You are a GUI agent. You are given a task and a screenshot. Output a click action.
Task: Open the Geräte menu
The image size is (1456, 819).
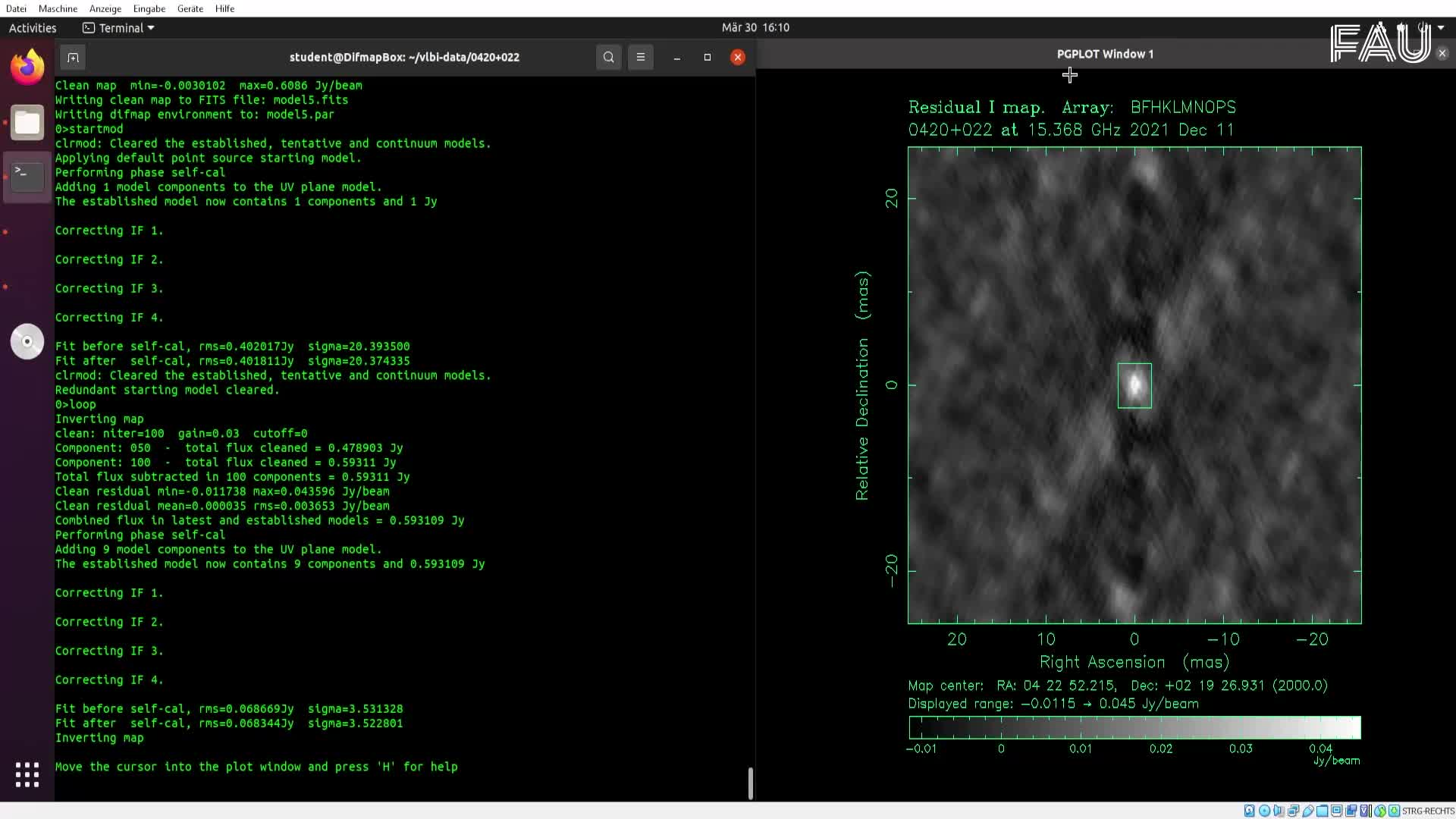(x=190, y=8)
